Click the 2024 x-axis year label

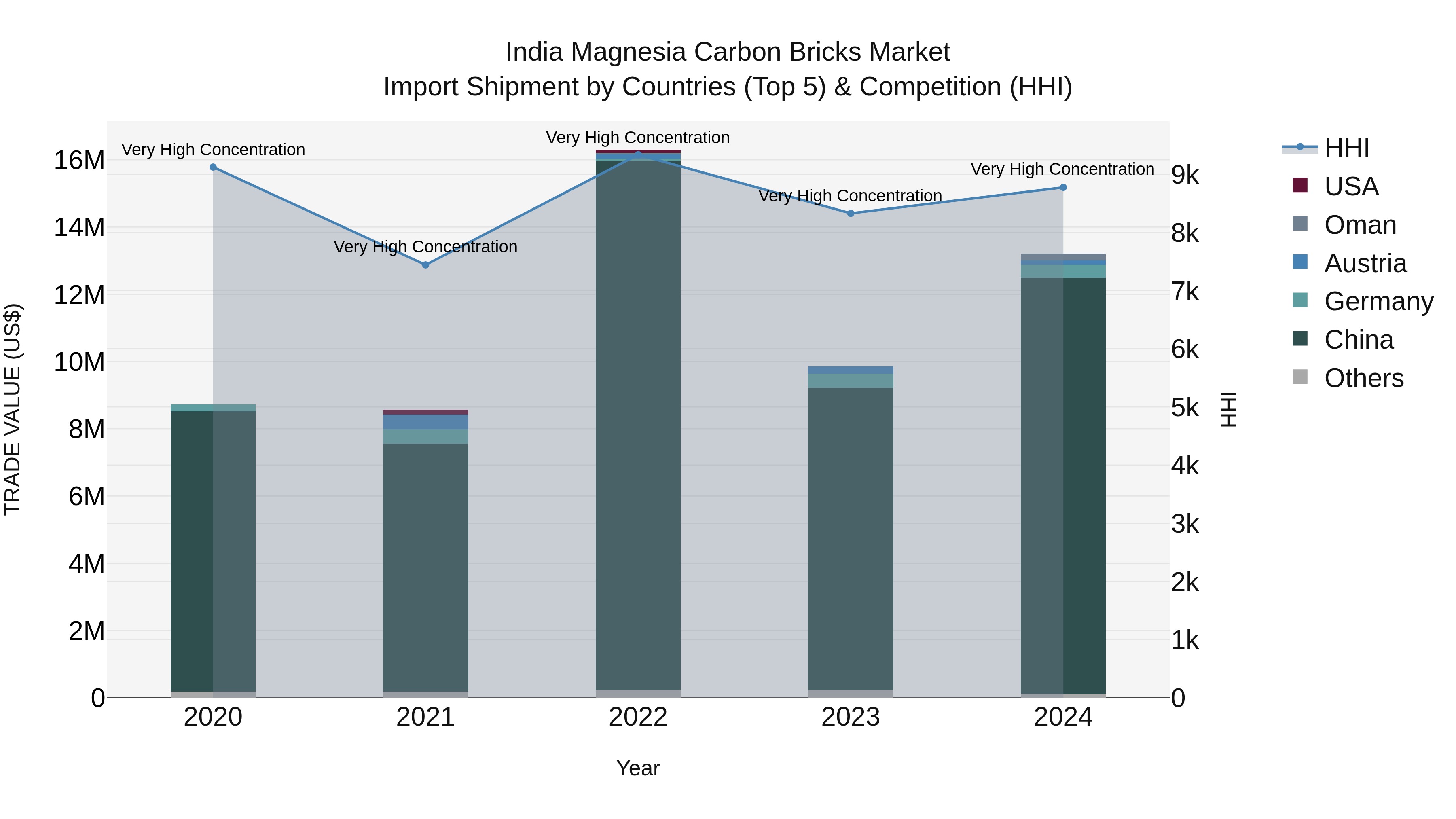pos(1063,717)
